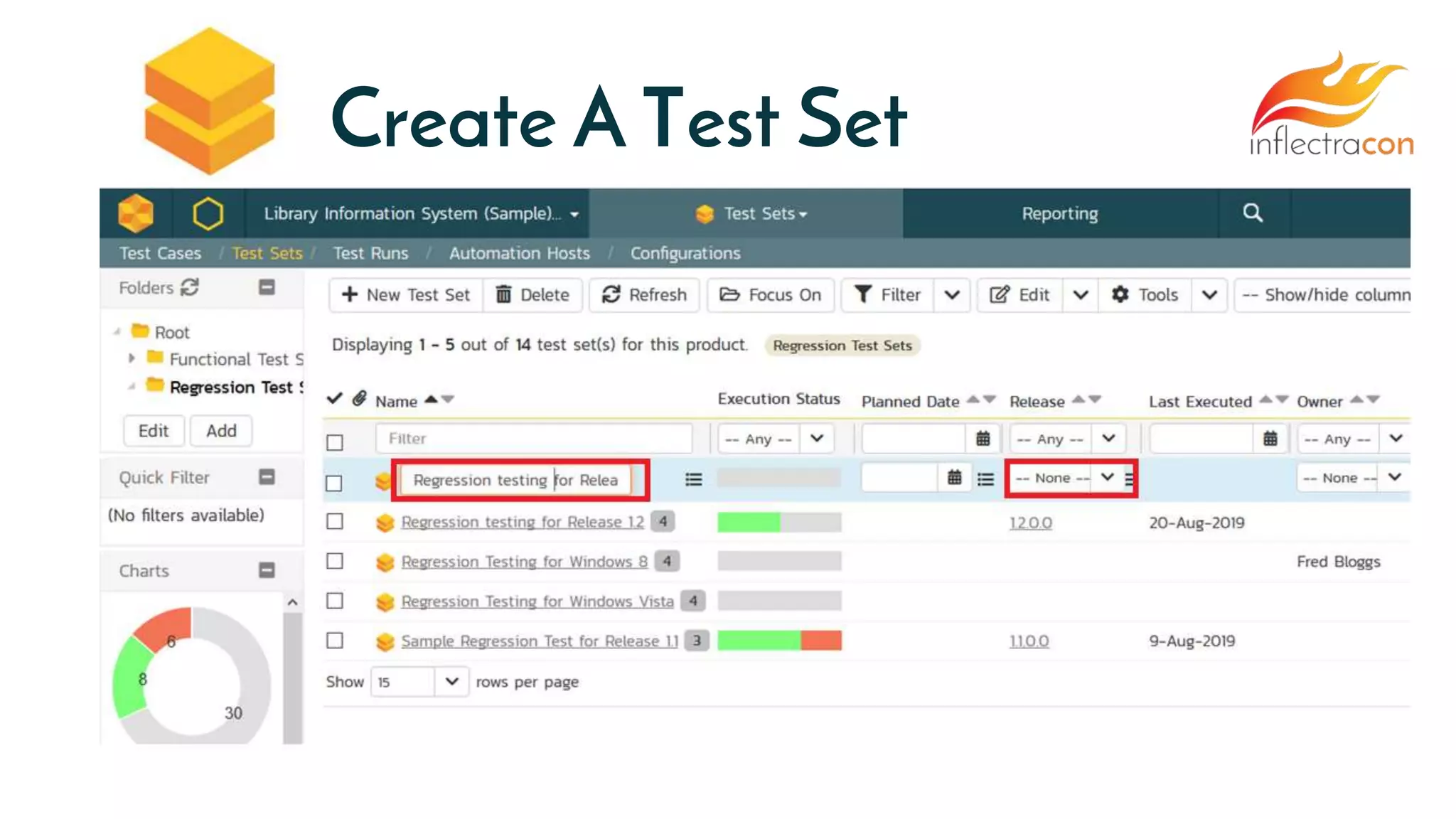Screen dimensions: 1456x819
Task: Open the Test Sets main menu
Action: click(x=751, y=213)
